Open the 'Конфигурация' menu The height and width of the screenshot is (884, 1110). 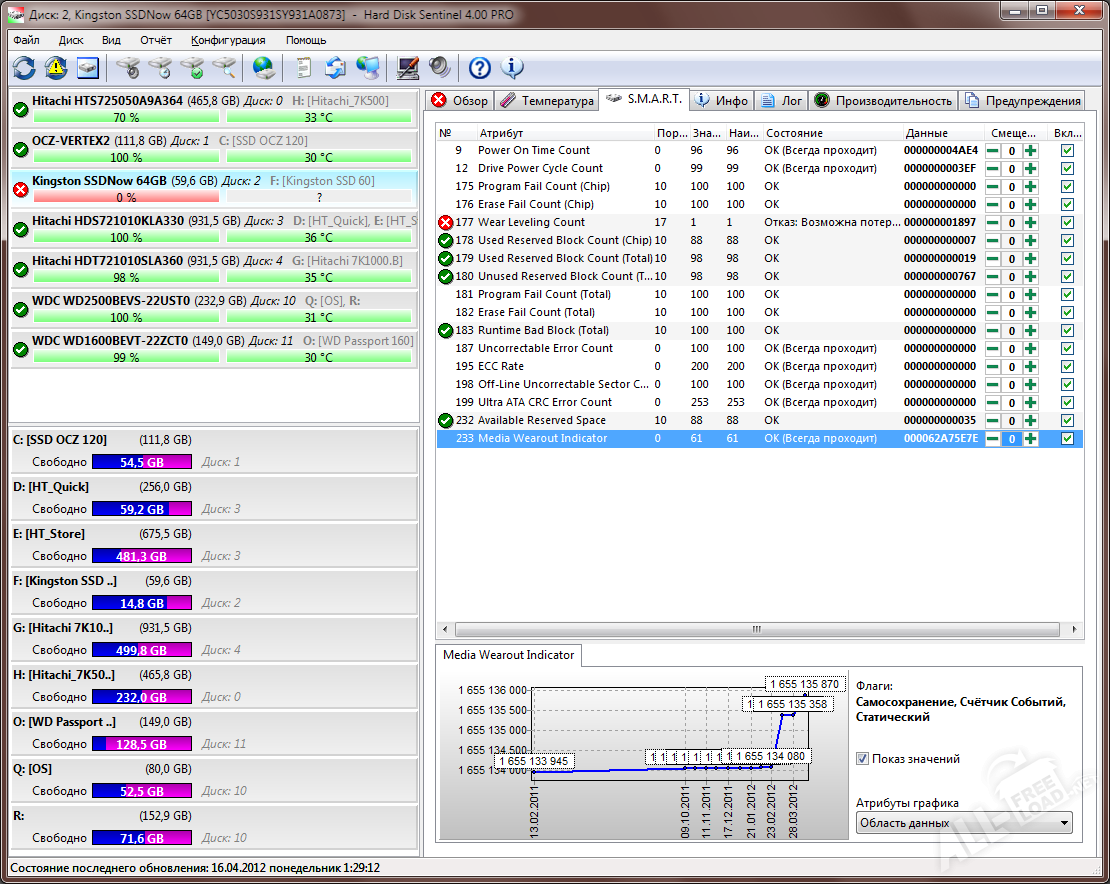228,40
